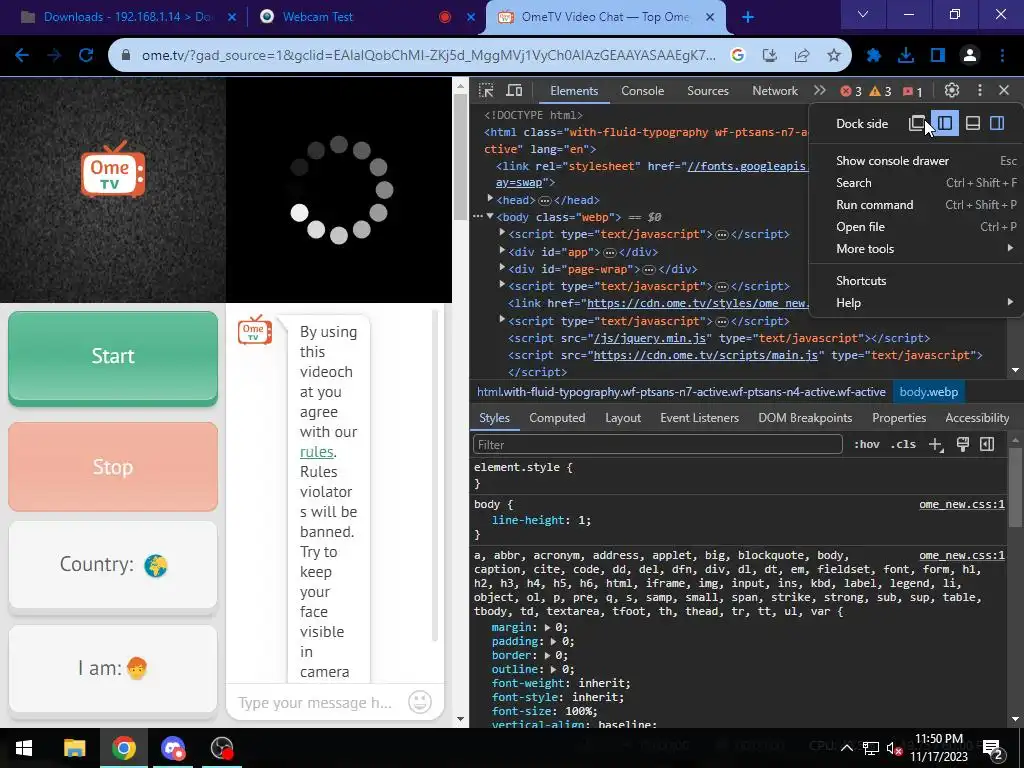Open a new browser tab
The image size is (1024, 768).
[748, 17]
